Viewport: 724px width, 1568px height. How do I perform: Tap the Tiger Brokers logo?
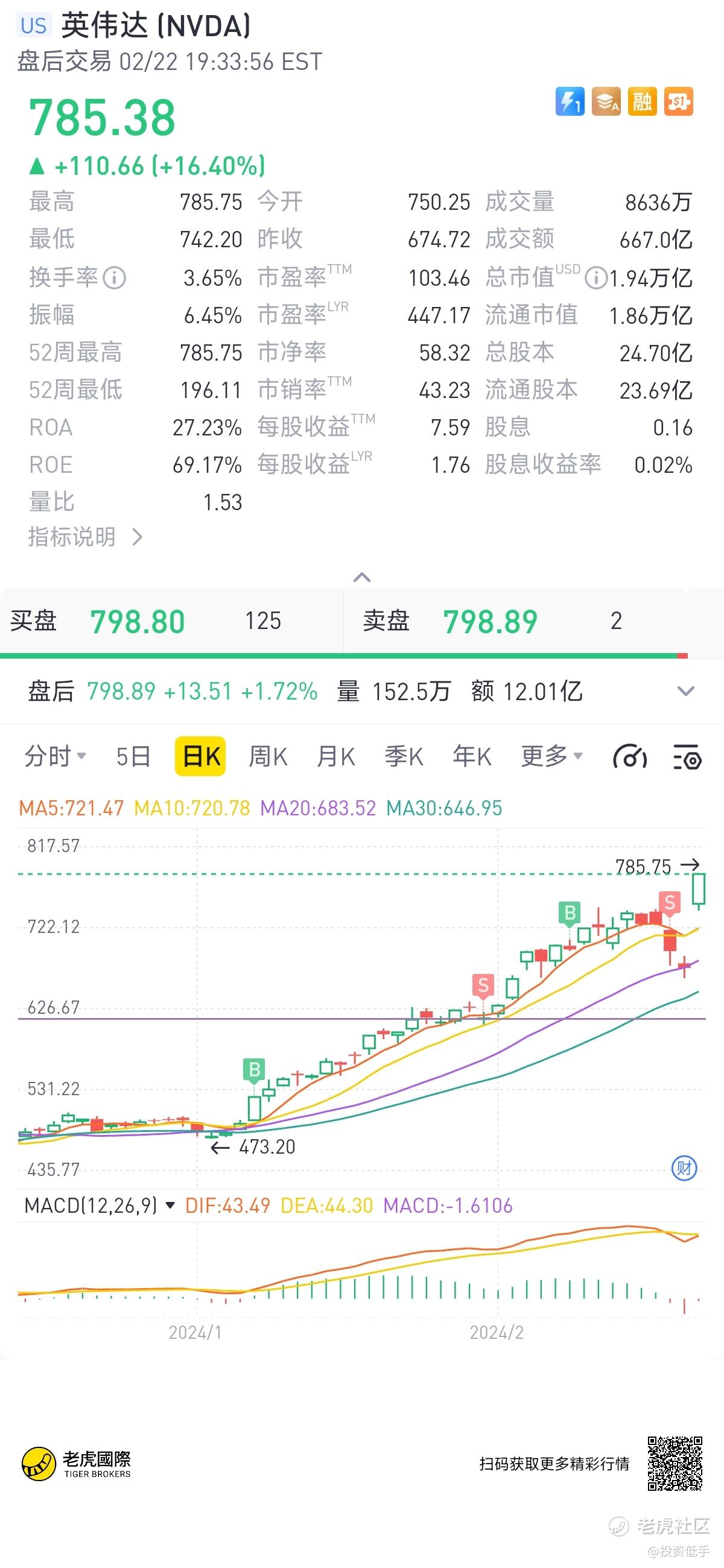[76, 1464]
